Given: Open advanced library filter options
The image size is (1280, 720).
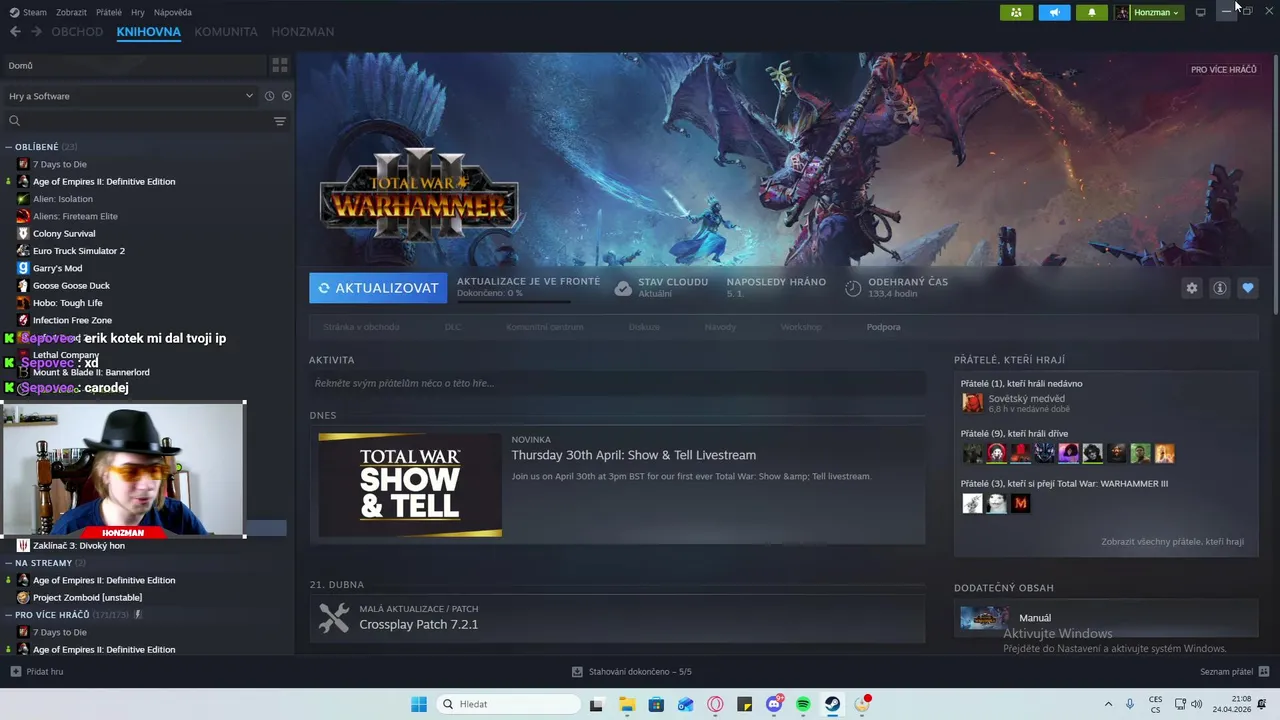Looking at the screenshot, I should 280,121.
